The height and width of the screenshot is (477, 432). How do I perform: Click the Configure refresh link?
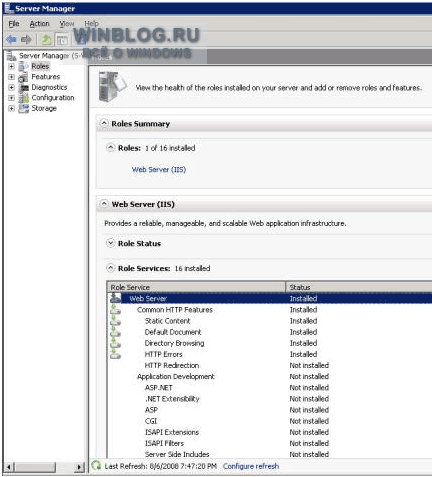(251, 466)
